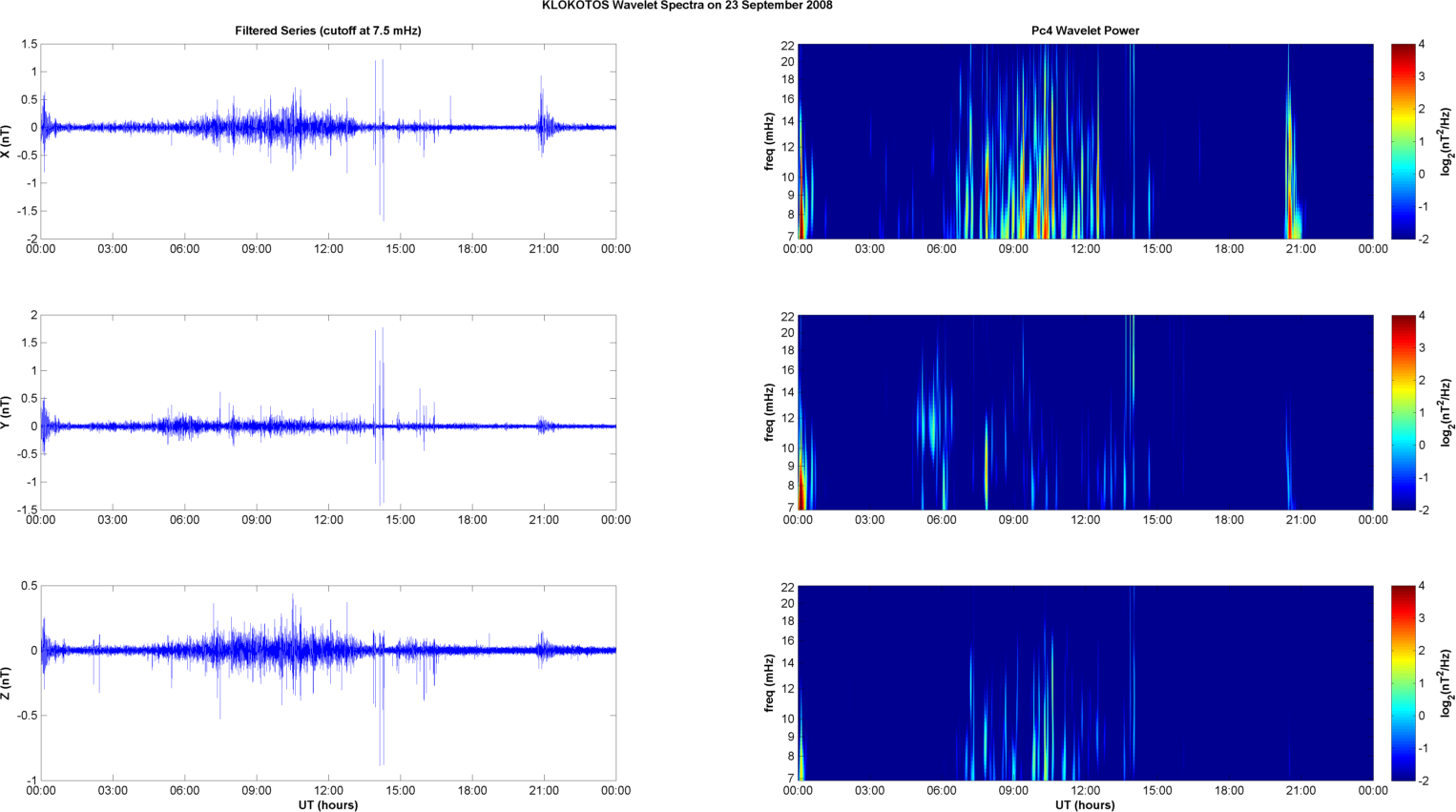The width and height of the screenshot is (1456, 812).
Task: Click the X (nT) axis label
Action: tap(7, 141)
